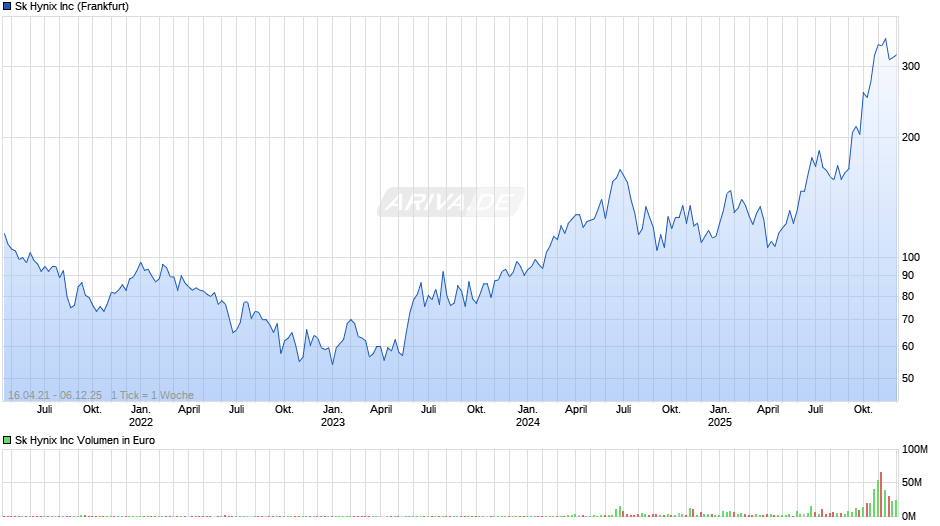Click the 70 price axis label
The width and height of the screenshot is (940, 526).
(x=908, y=320)
